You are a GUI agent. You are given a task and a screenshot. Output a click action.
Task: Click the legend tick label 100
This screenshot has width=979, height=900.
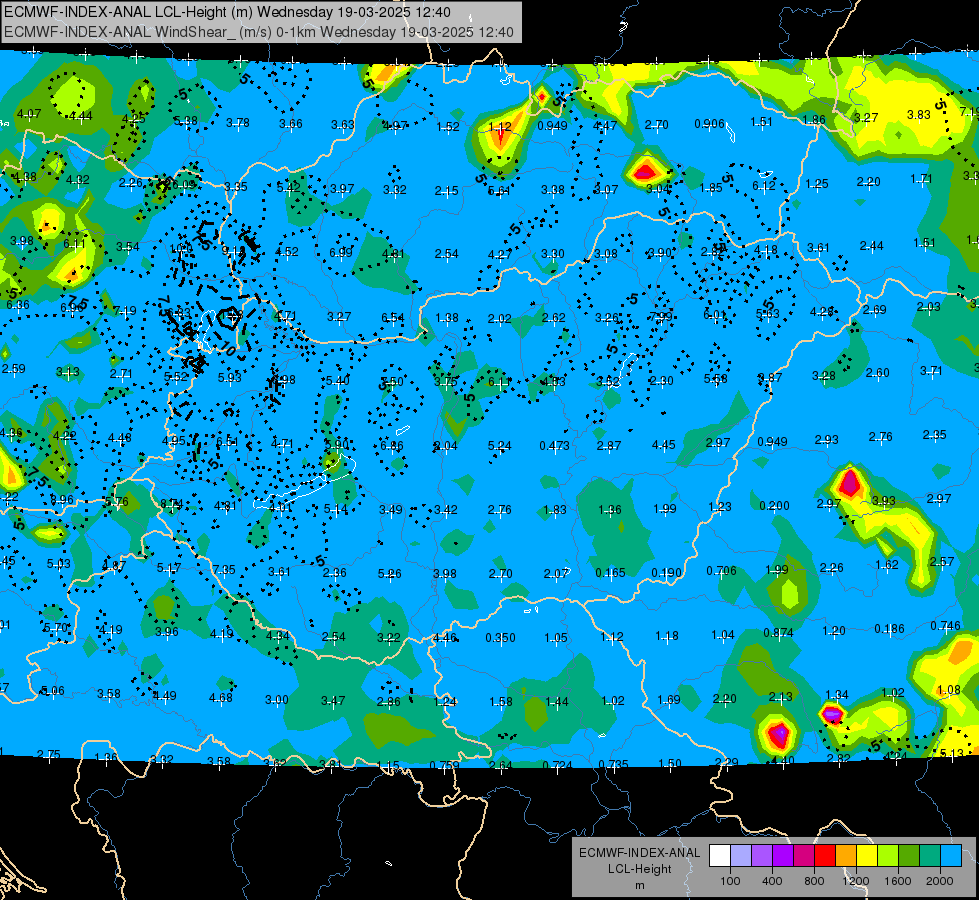pyautogui.click(x=730, y=881)
